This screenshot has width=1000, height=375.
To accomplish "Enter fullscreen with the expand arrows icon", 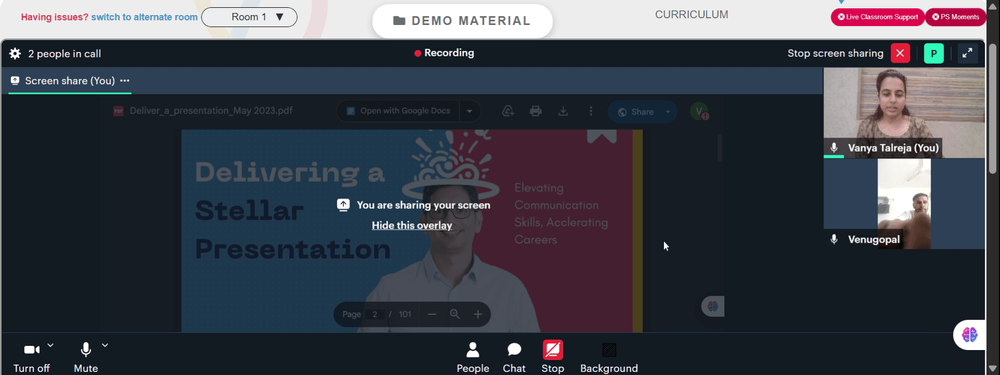I will 967,54.
